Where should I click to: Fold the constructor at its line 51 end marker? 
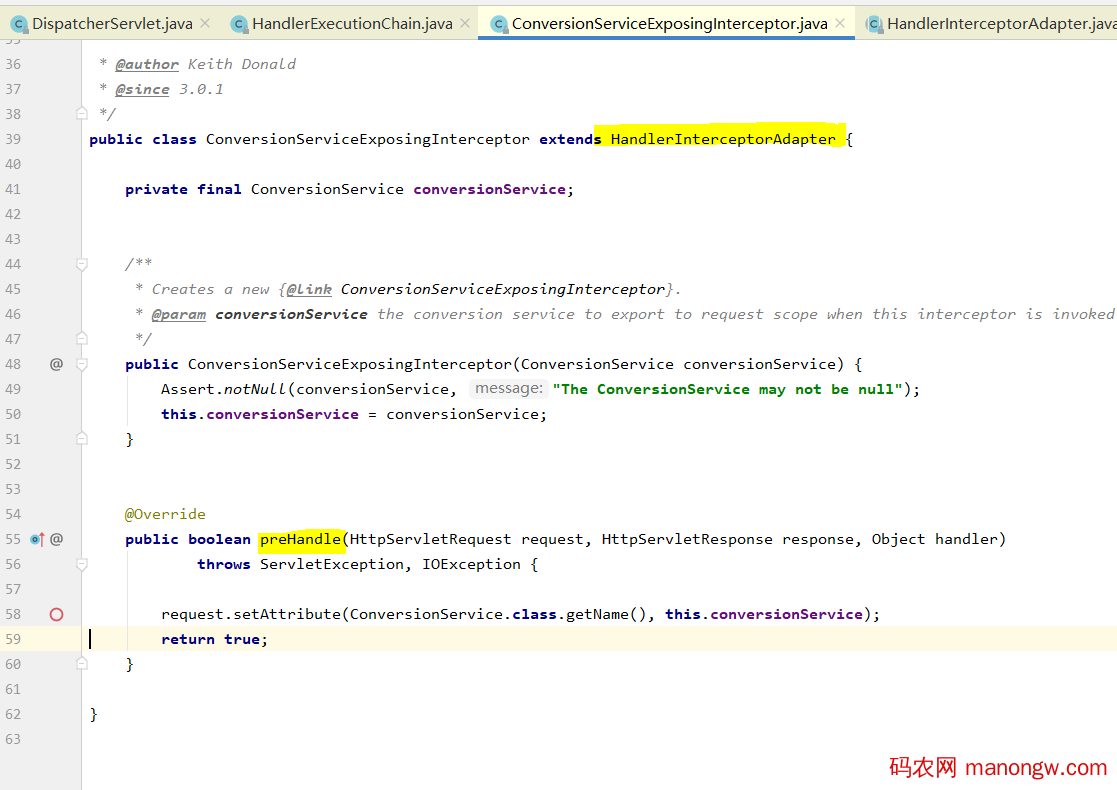(82, 439)
